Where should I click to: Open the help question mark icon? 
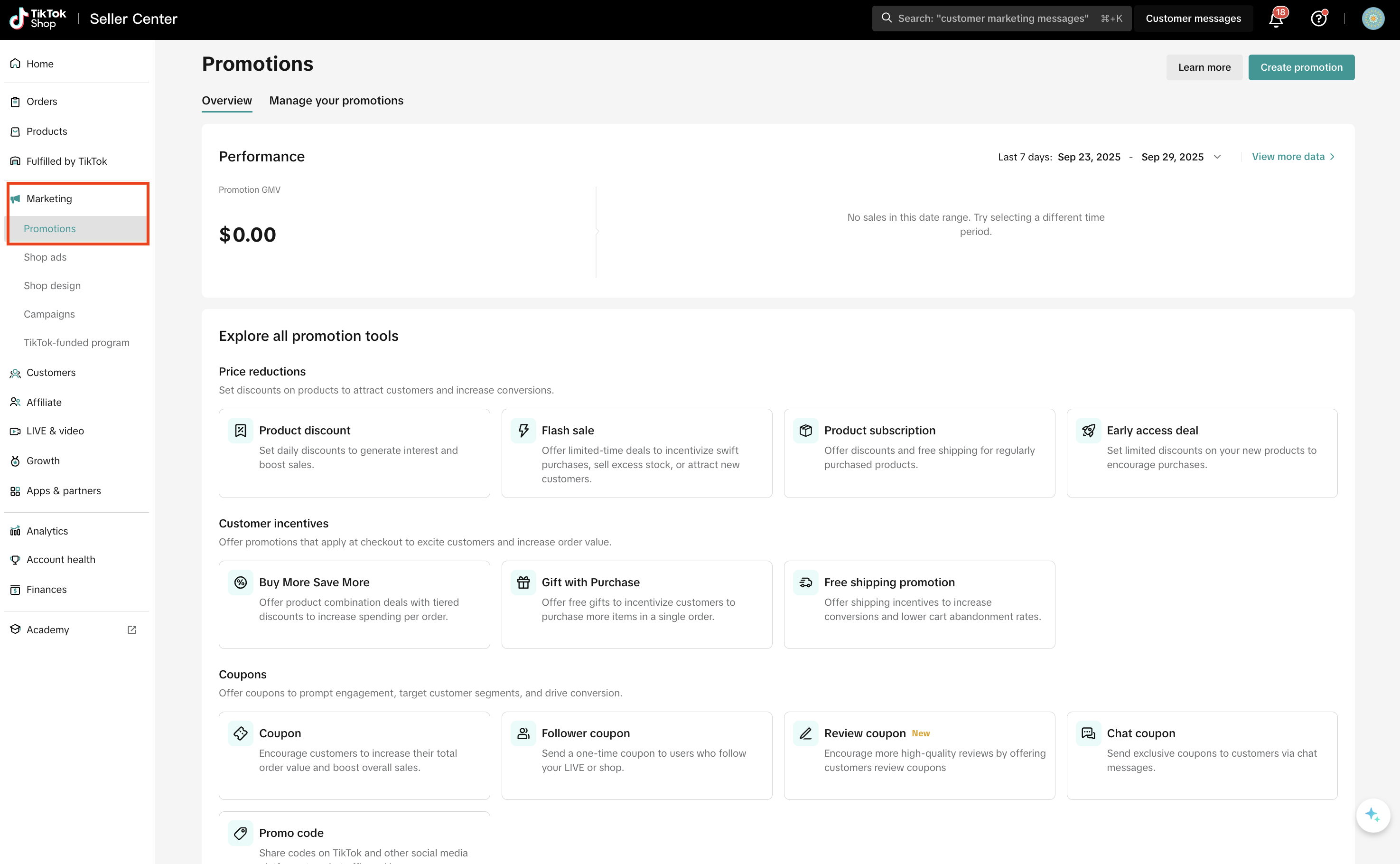[1318, 19]
